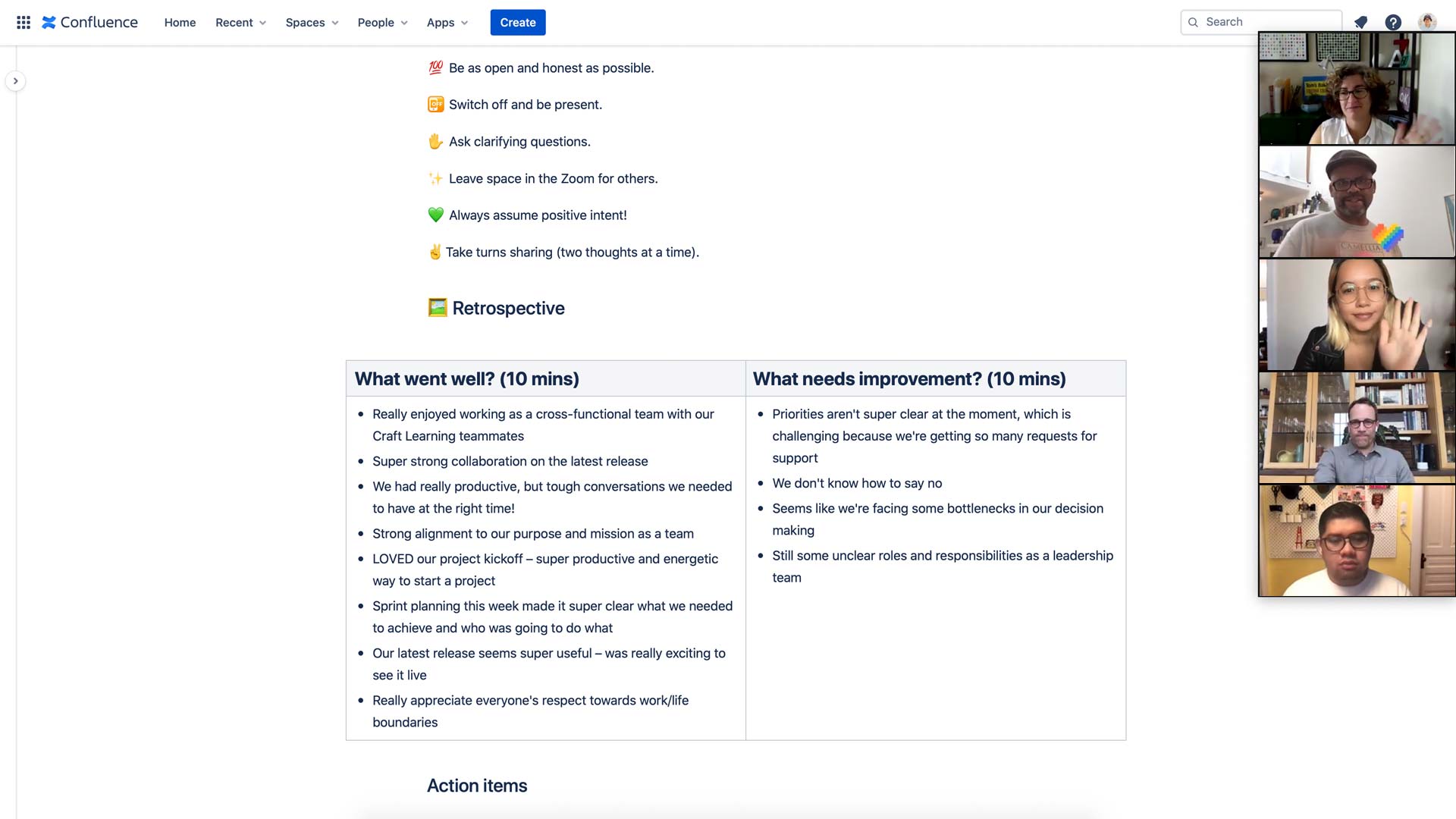Select Home menu item

[x=180, y=22]
